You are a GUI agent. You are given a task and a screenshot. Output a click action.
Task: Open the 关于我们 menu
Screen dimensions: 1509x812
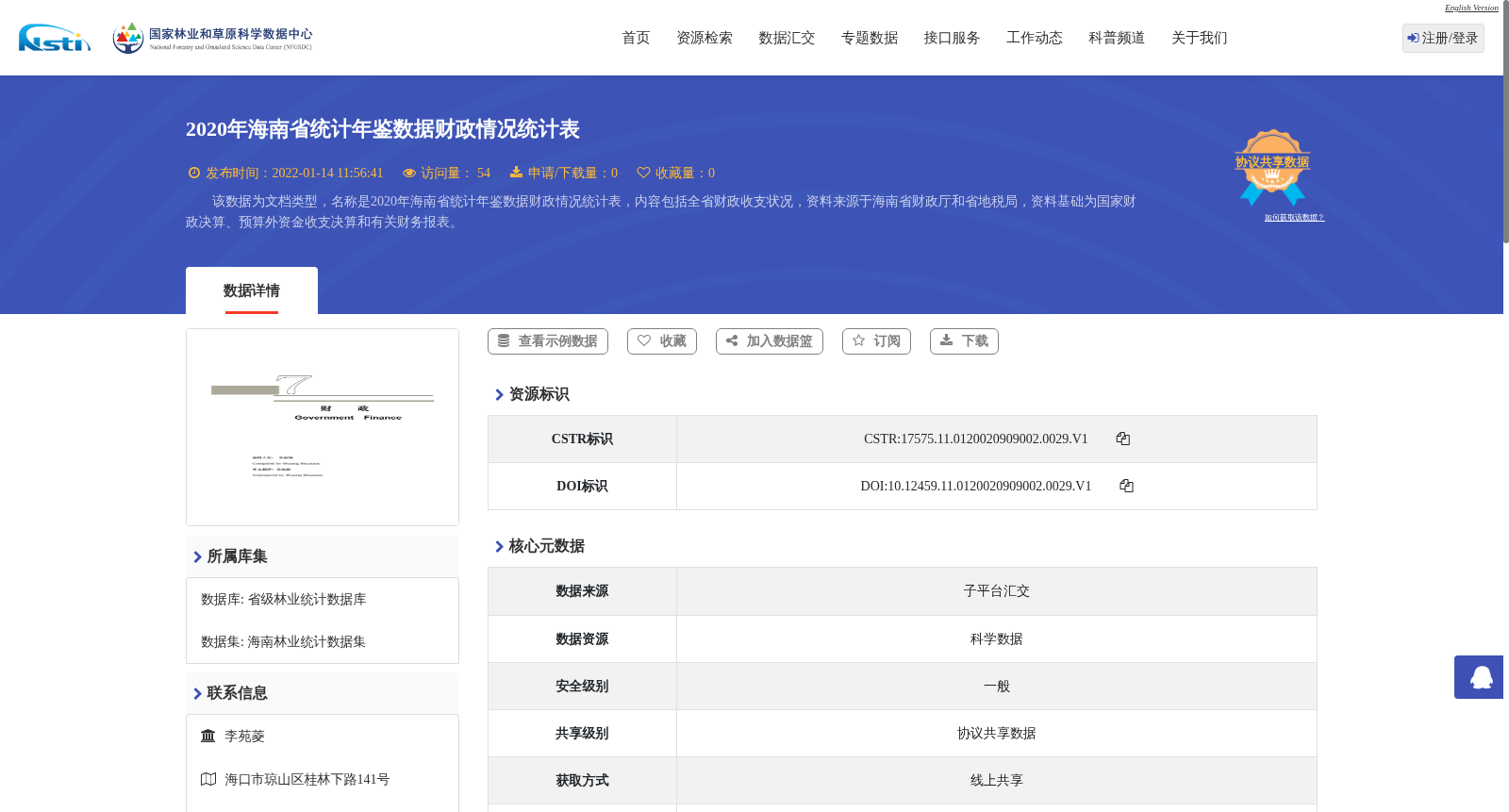[x=1200, y=38]
